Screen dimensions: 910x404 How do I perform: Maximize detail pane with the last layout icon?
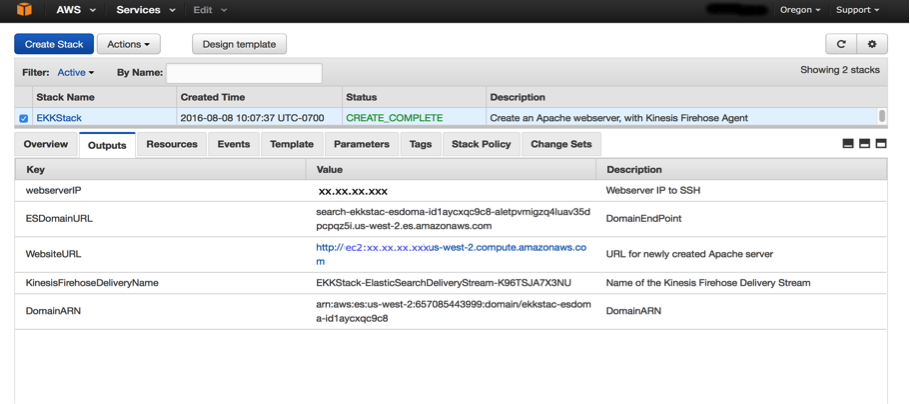[x=881, y=144]
